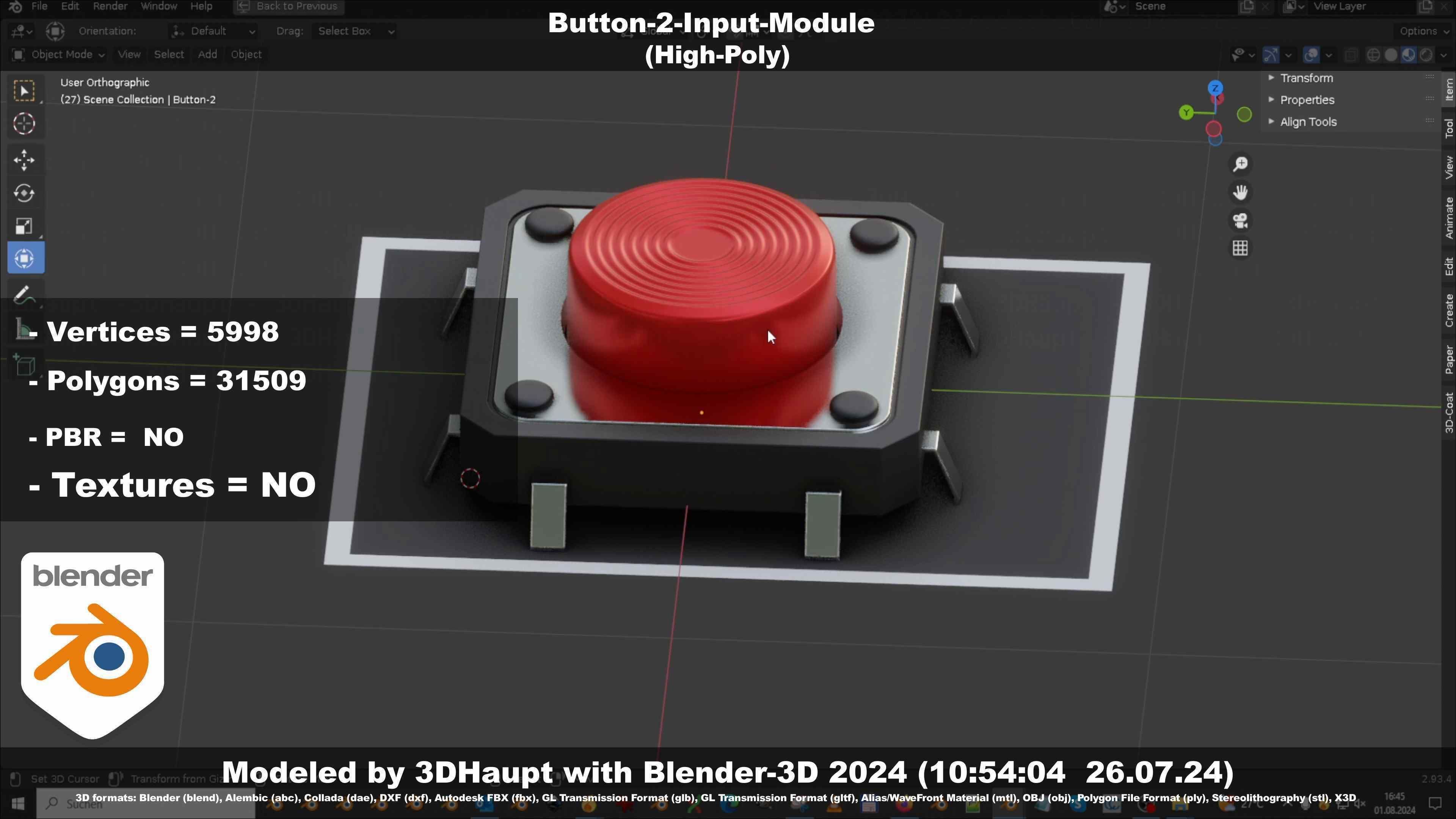
Task: Open viewport Select menu
Action: tap(169, 55)
